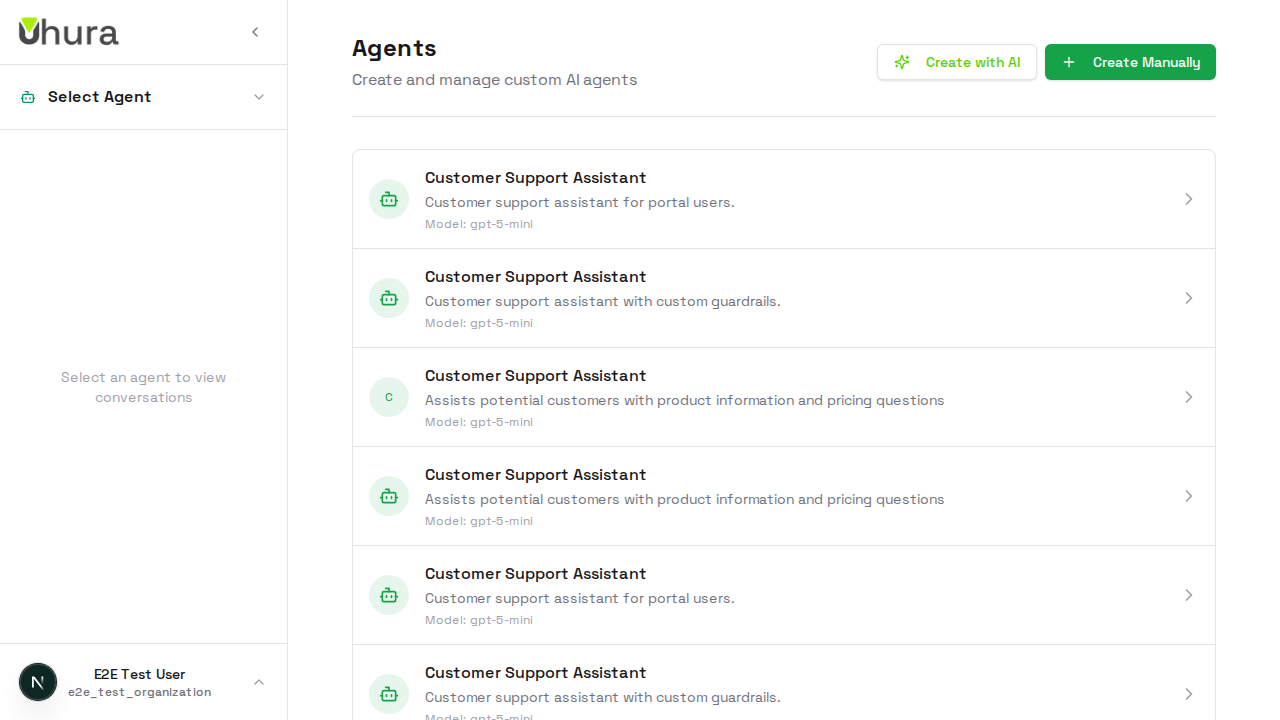Screen dimensions: 1280x720
Task: Select the robot icon on the first Customer Support Assistant
Action: 389,198
